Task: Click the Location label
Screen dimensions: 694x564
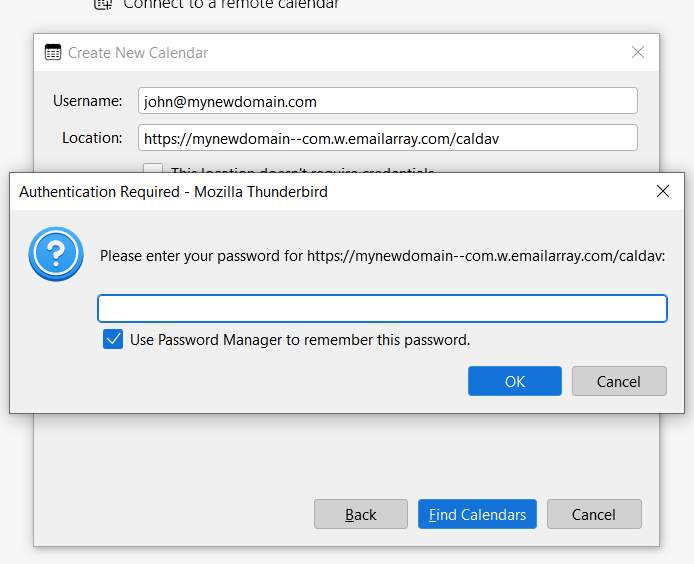Action: [x=92, y=138]
